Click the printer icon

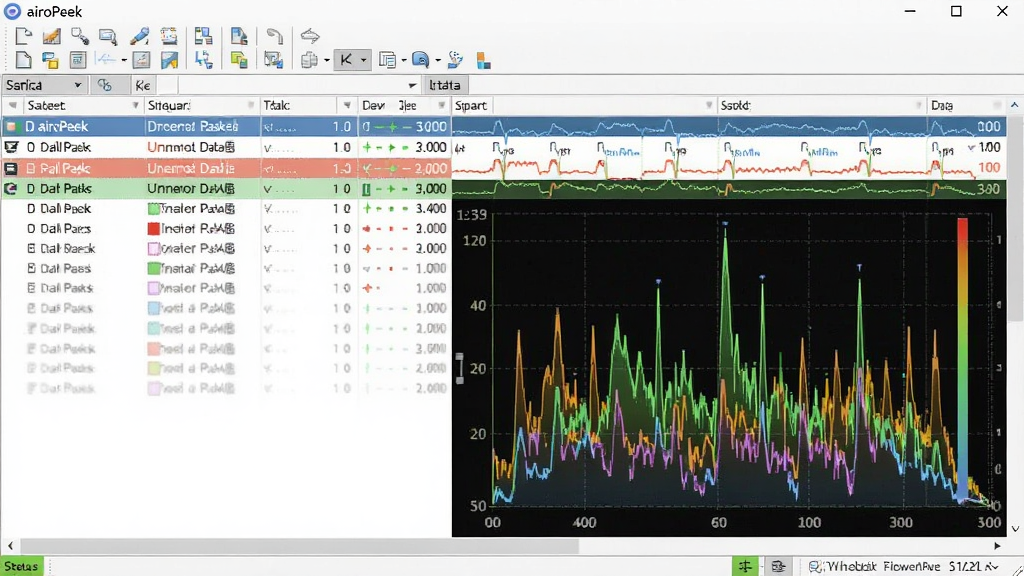tap(310, 61)
